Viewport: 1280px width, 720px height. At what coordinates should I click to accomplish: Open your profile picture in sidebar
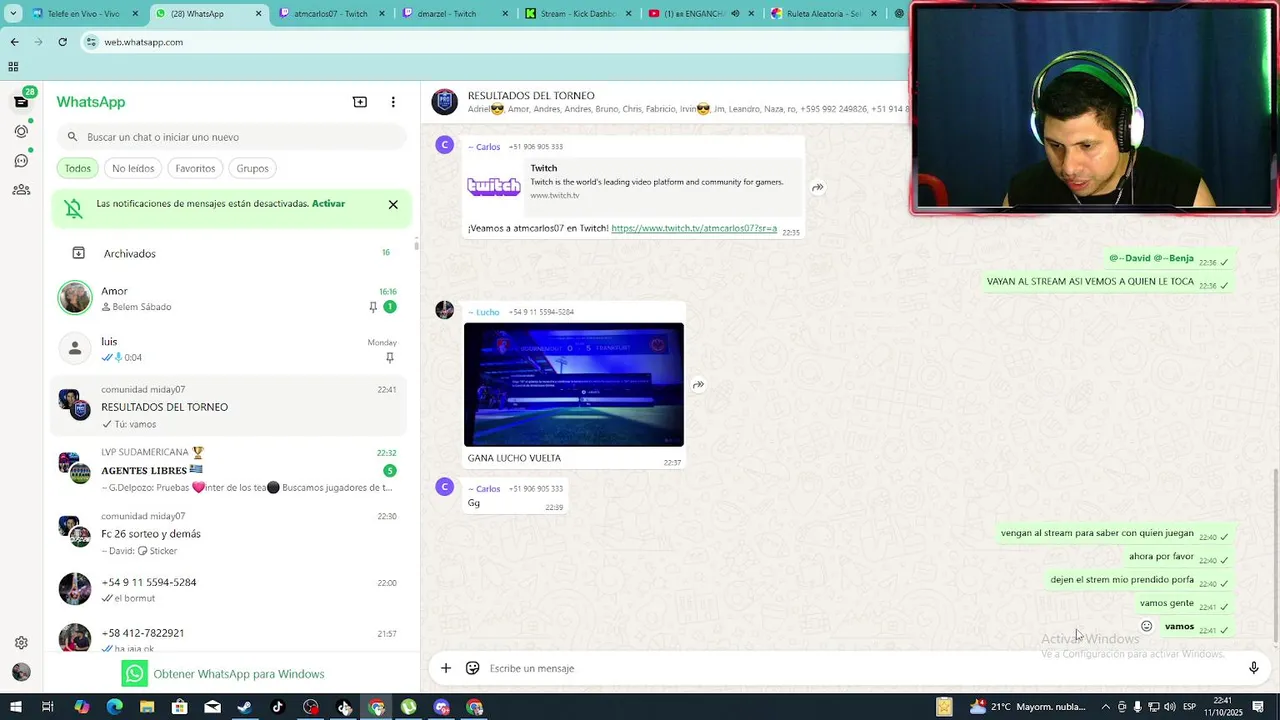[21, 672]
